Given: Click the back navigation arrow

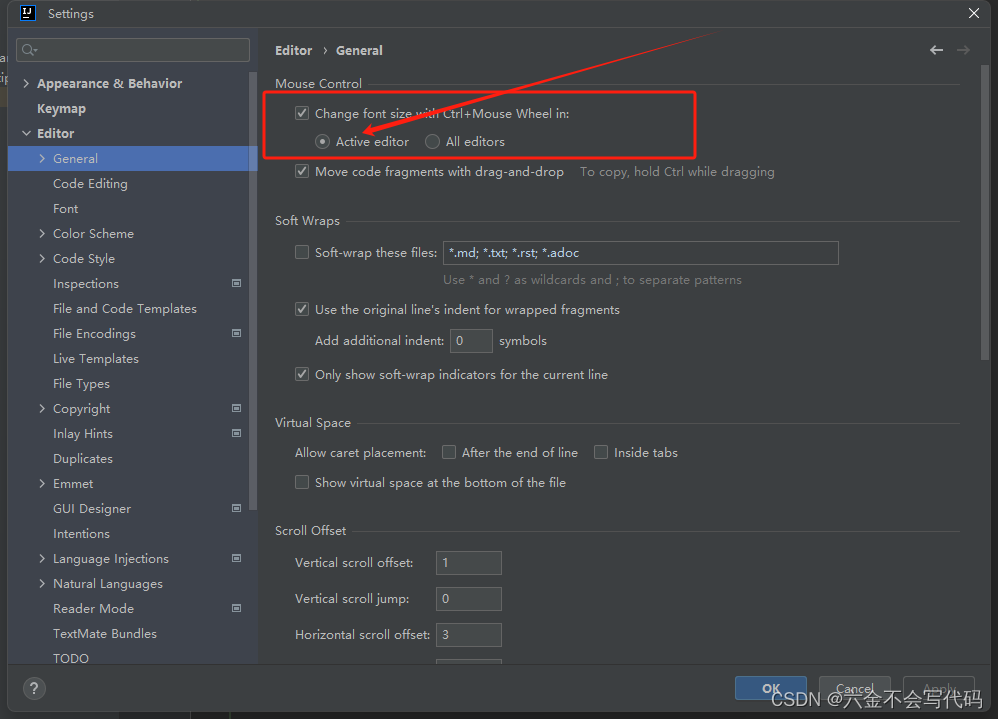Looking at the screenshot, I should 935,49.
